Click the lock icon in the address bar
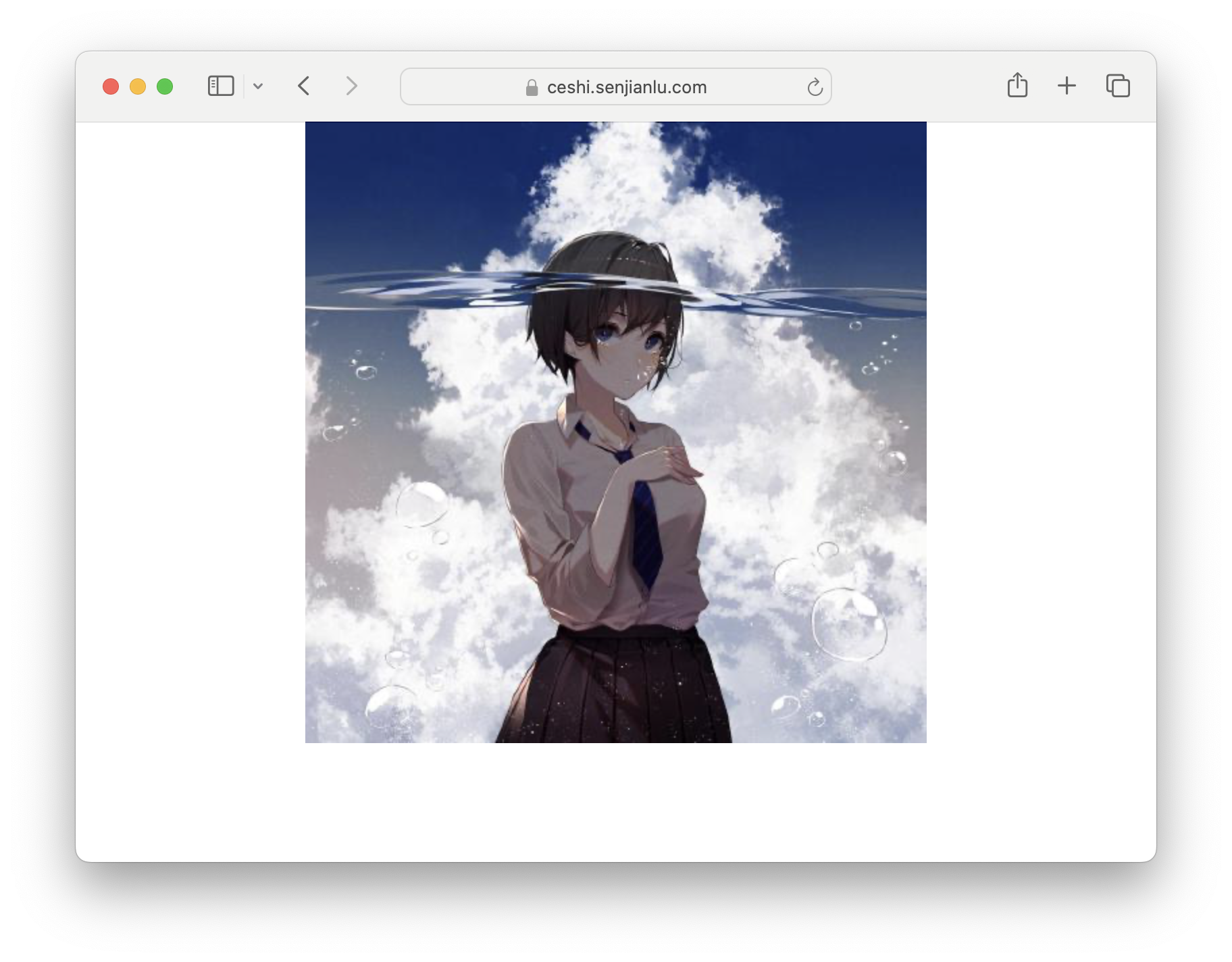 (x=532, y=87)
